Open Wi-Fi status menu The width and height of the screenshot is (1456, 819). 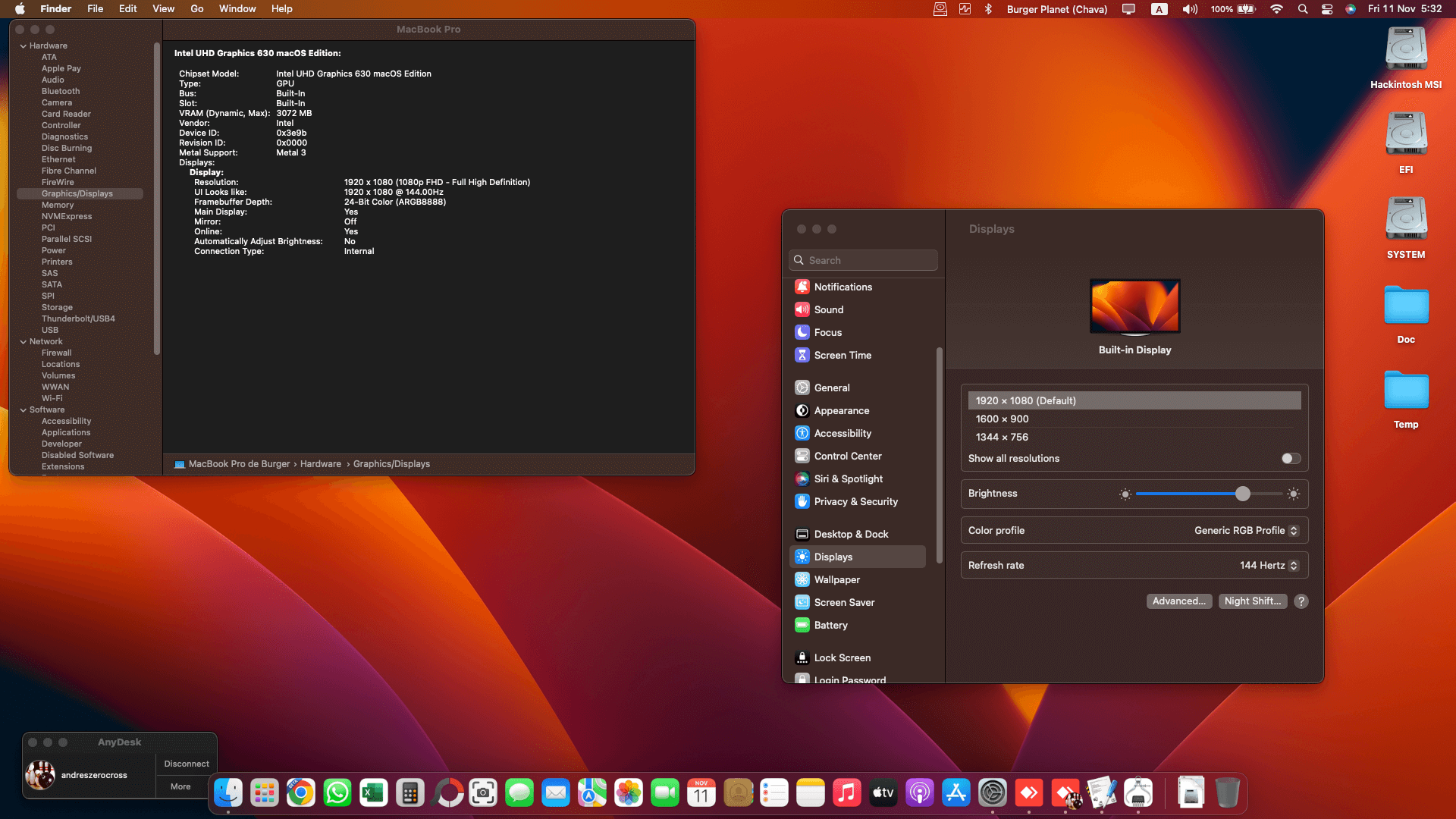pyautogui.click(x=1276, y=9)
